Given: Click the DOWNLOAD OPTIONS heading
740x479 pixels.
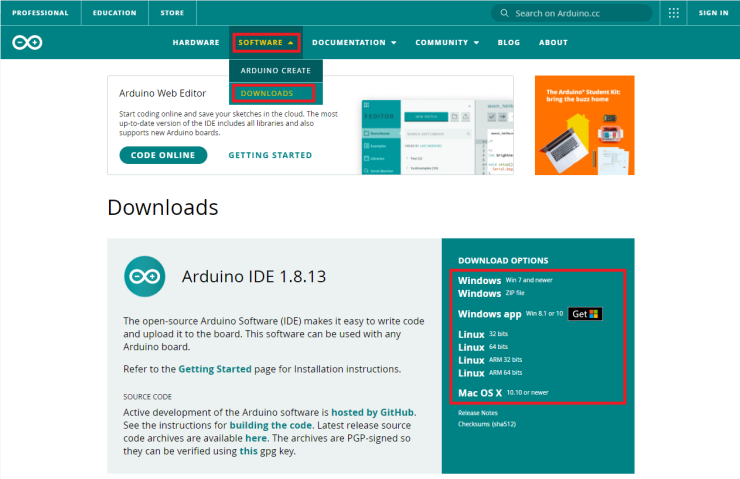Looking at the screenshot, I should [503, 261].
